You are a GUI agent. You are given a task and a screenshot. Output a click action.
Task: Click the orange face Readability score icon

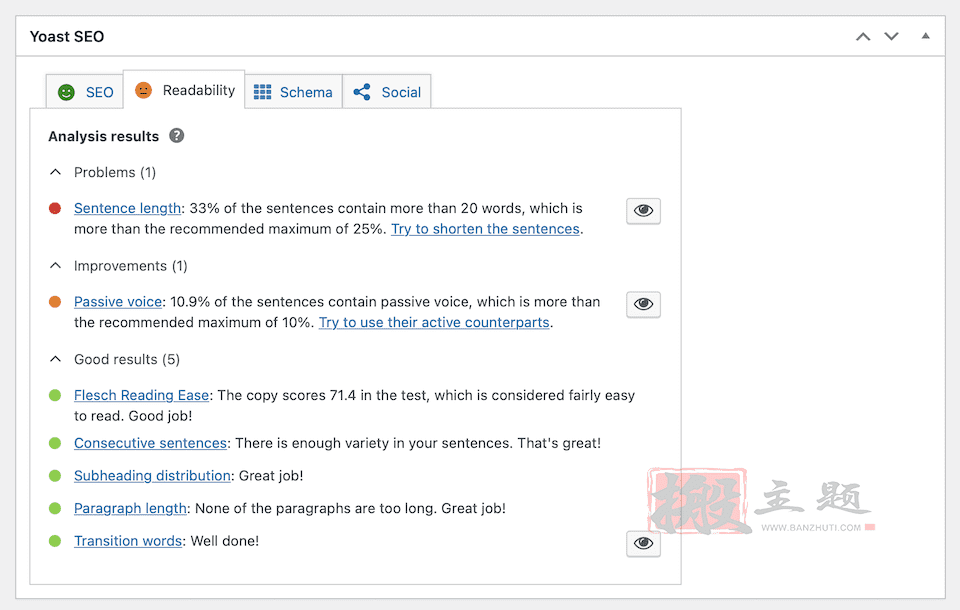pyautogui.click(x=143, y=91)
